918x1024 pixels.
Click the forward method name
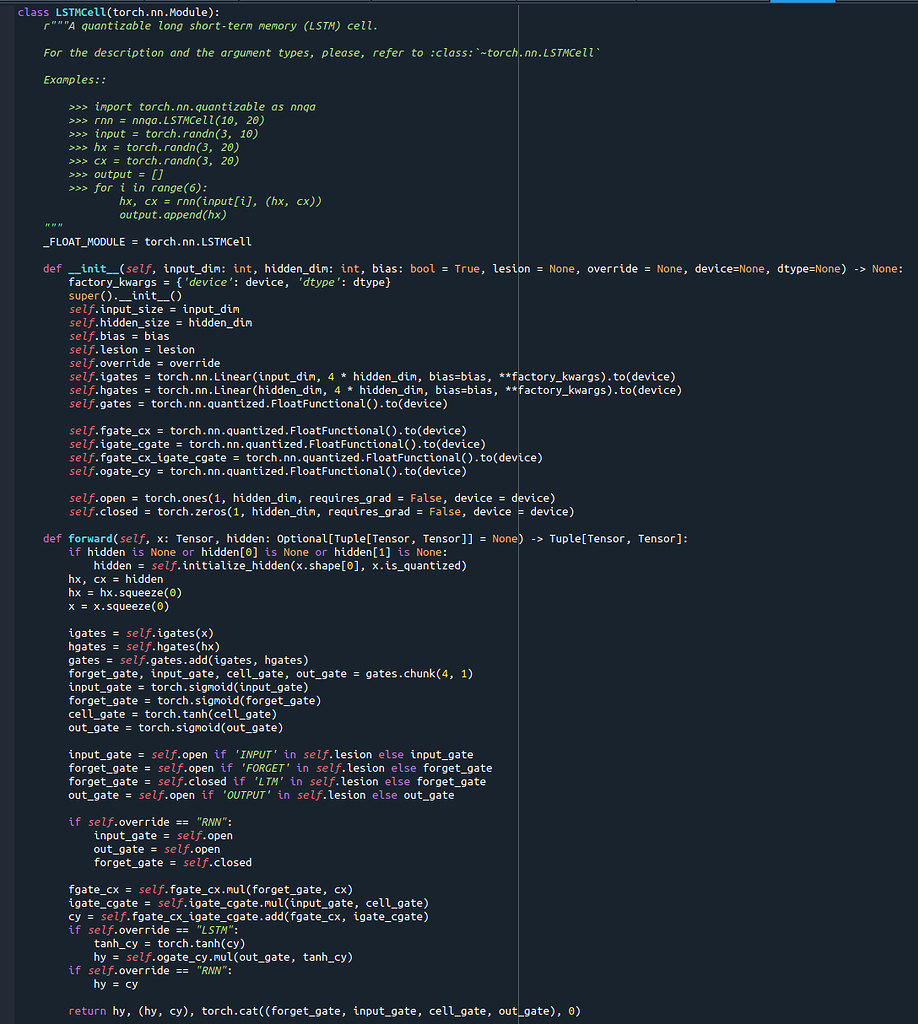click(x=91, y=538)
